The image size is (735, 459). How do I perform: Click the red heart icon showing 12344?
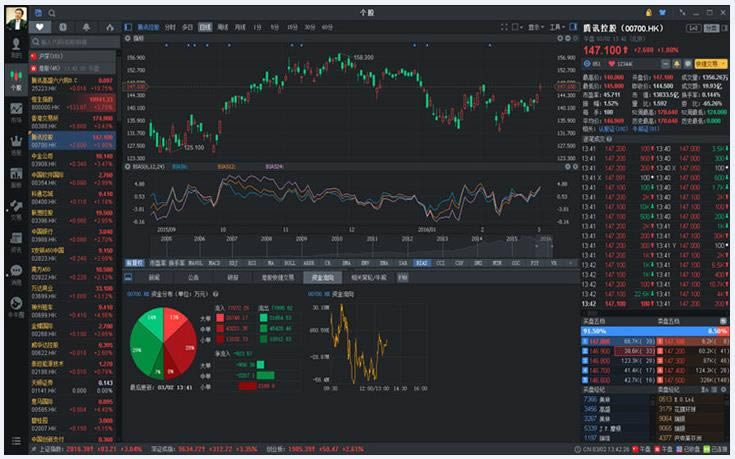[x=612, y=63]
